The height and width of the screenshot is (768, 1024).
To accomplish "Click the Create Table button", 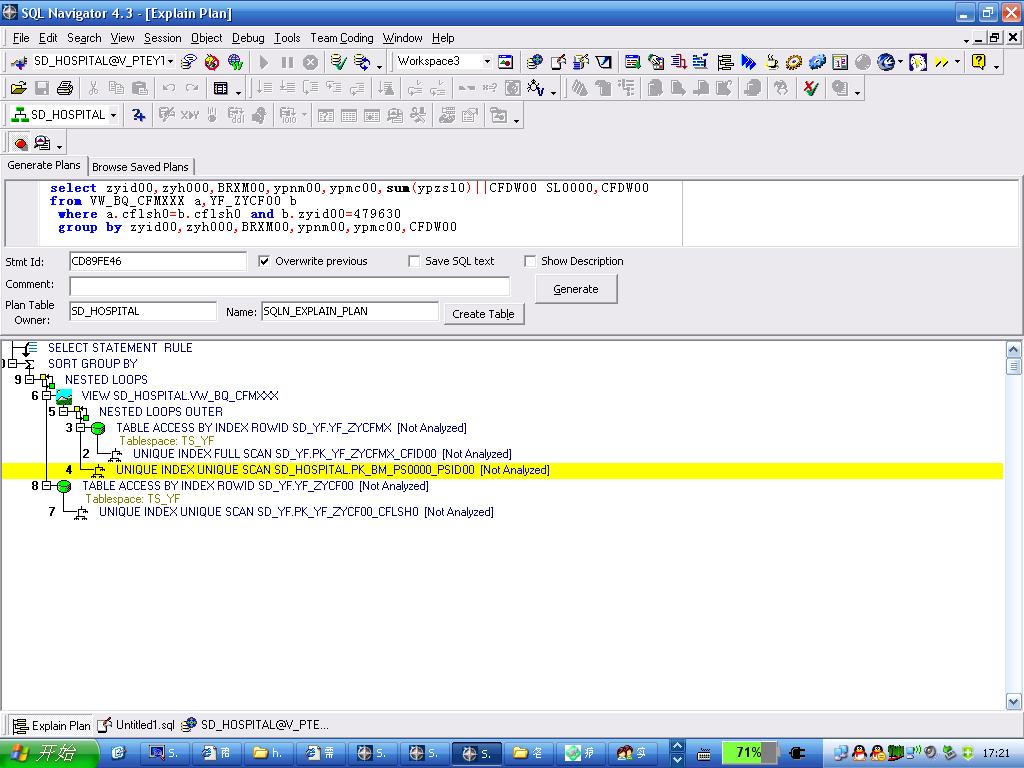I will click(x=483, y=313).
